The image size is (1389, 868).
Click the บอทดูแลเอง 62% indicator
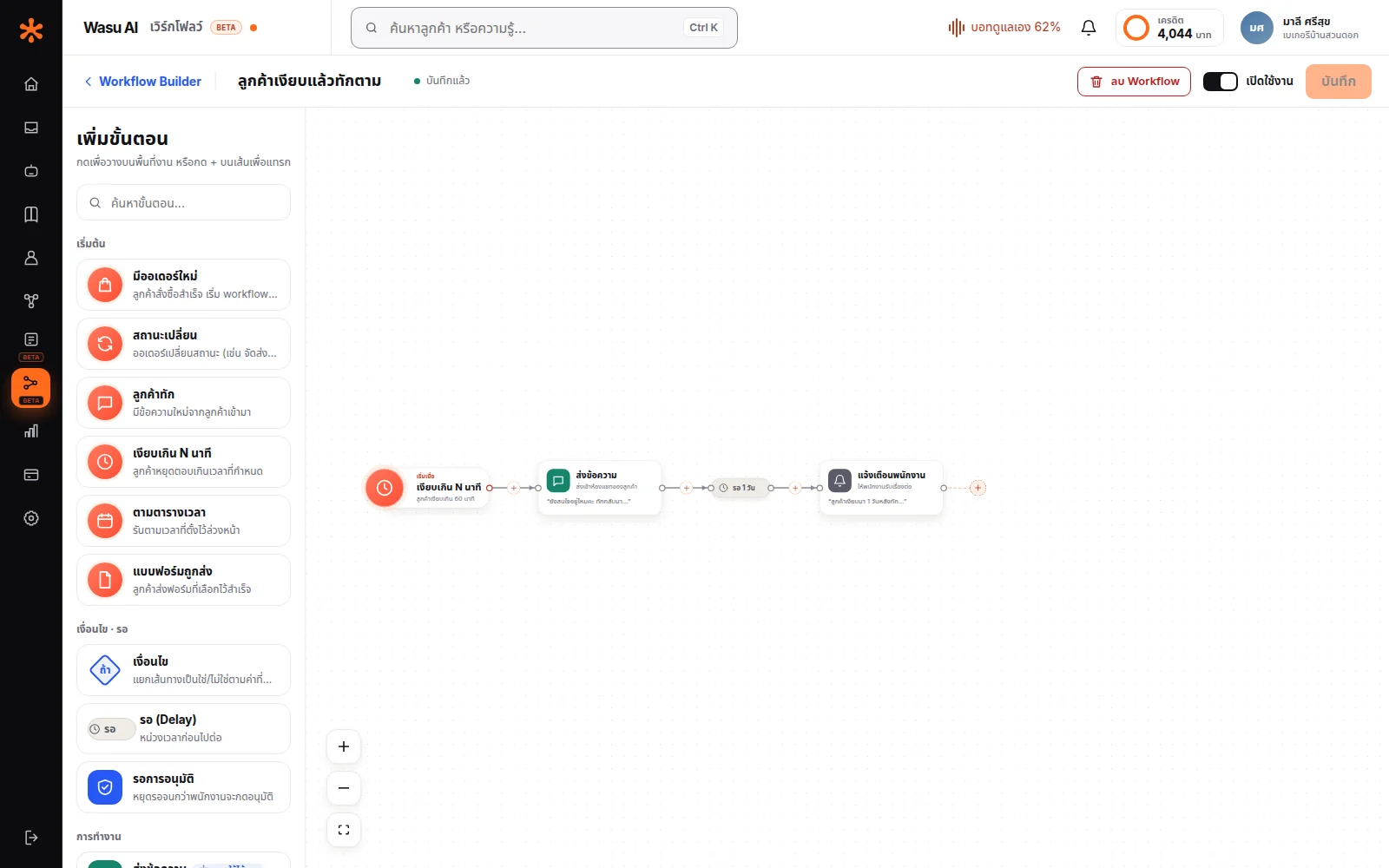(1004, 28)
